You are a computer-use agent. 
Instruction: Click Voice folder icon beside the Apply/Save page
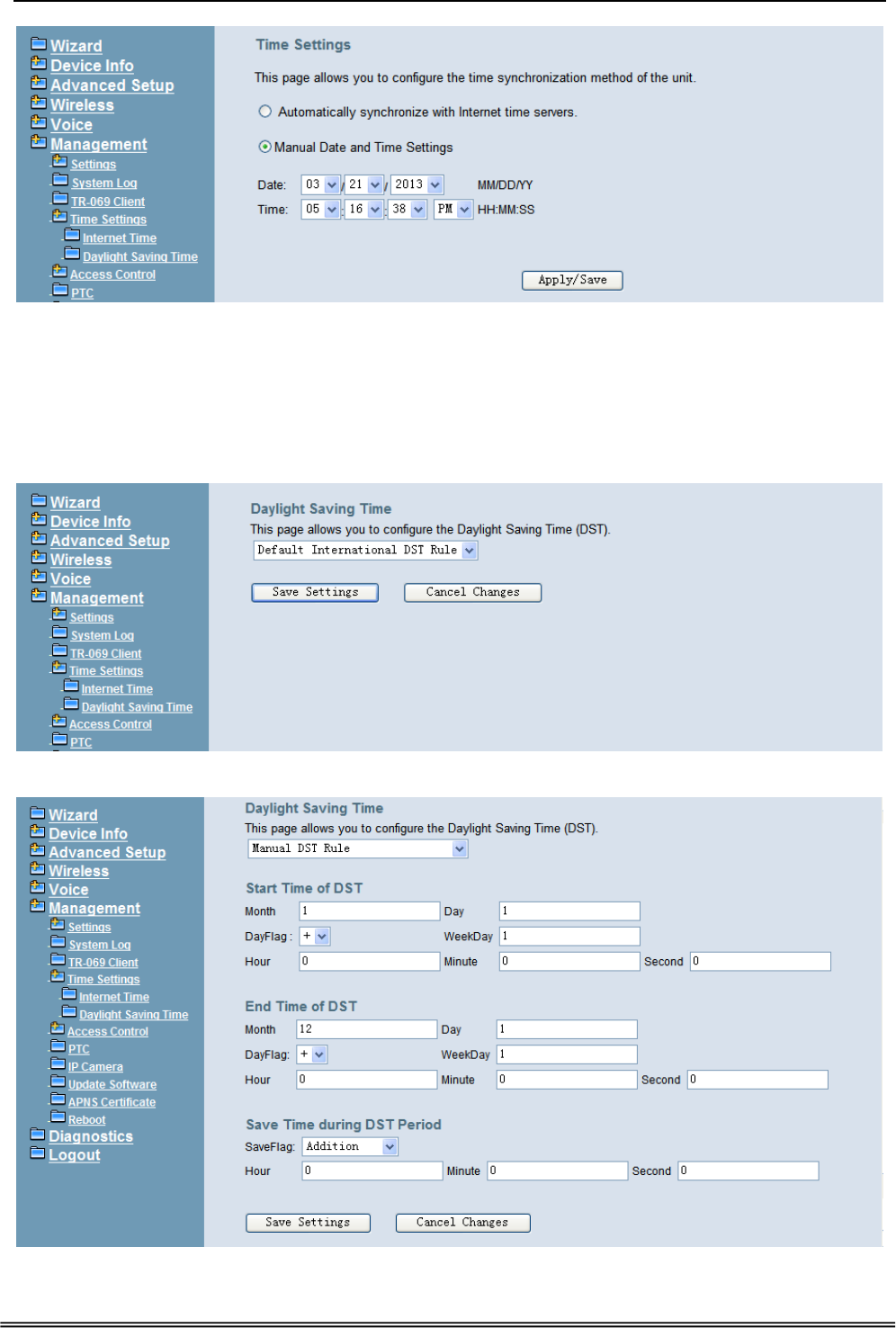(39, 122)
